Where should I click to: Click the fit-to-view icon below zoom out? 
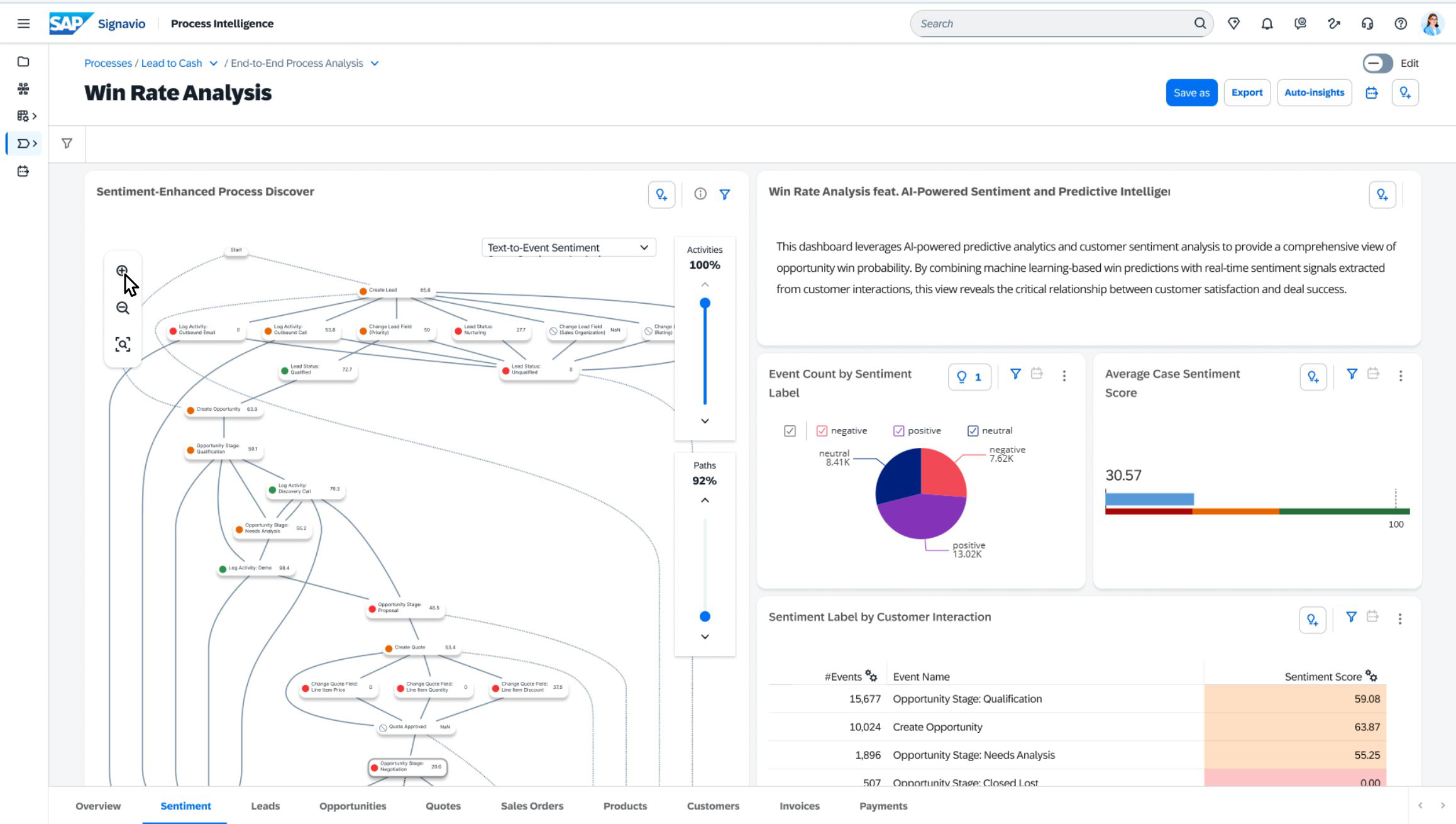[123, 344]
